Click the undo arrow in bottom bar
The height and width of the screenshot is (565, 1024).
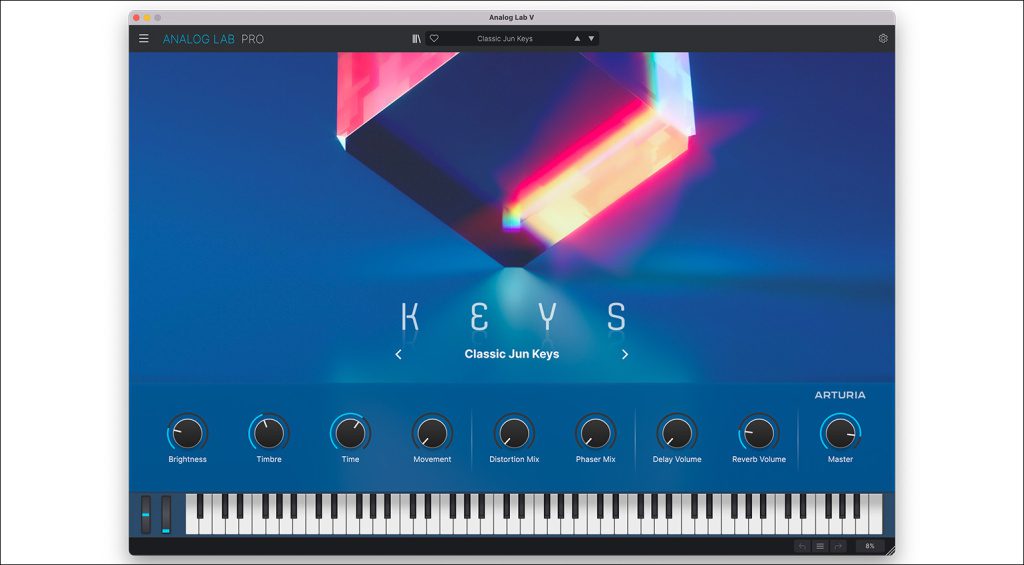tap(802, 546)
